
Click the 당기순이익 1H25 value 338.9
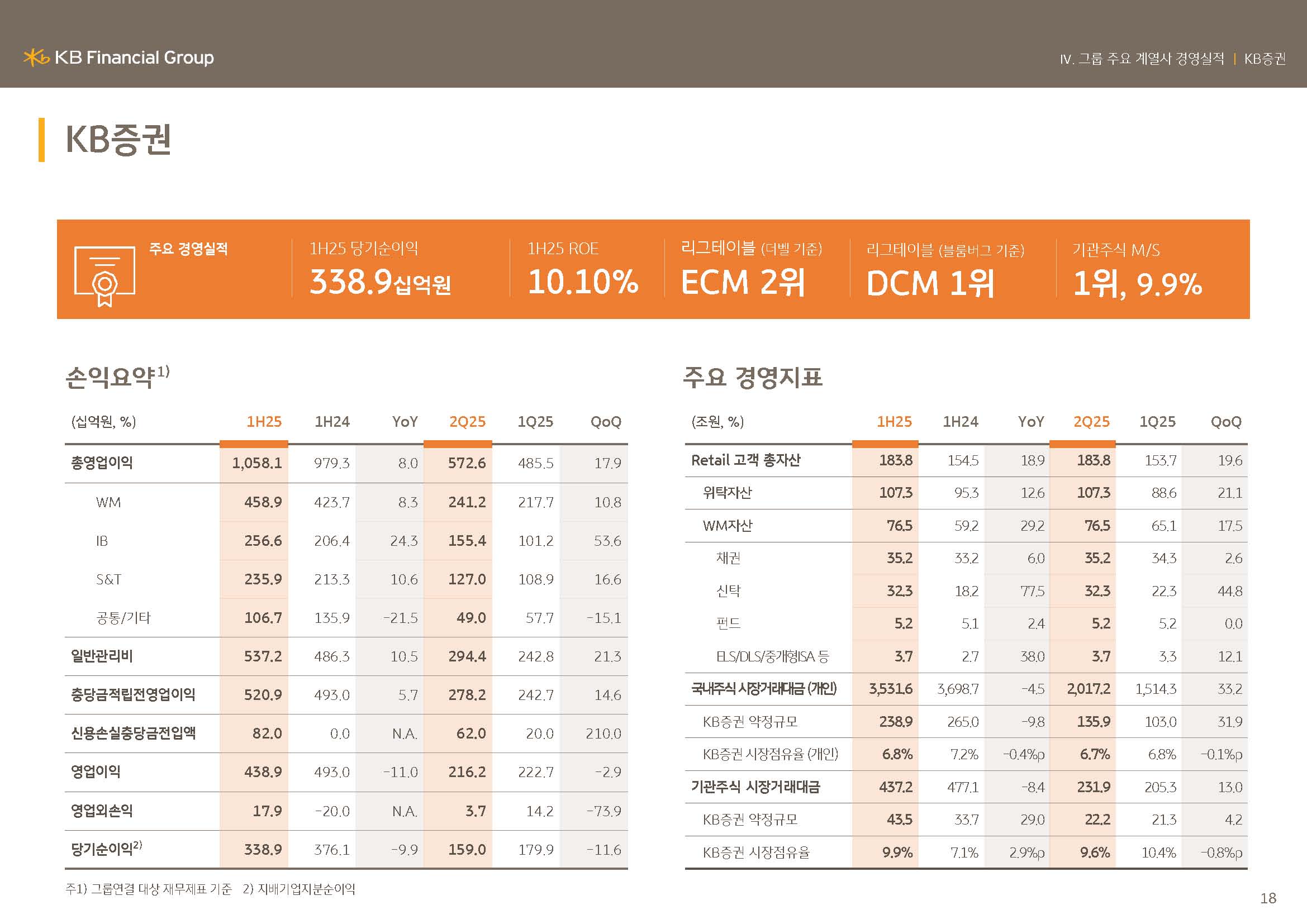263,850
